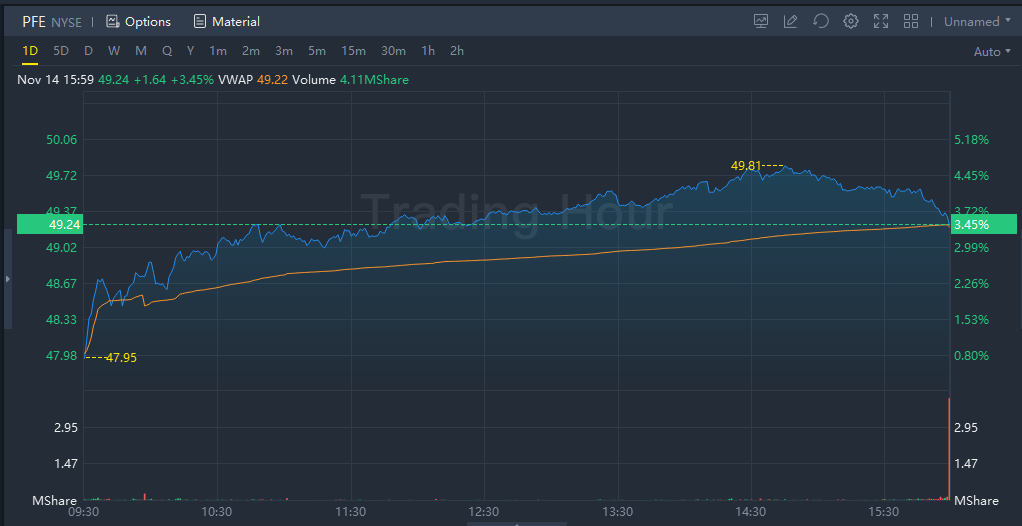Click the refresh chart icon
1022x526 pixels.
821,21
